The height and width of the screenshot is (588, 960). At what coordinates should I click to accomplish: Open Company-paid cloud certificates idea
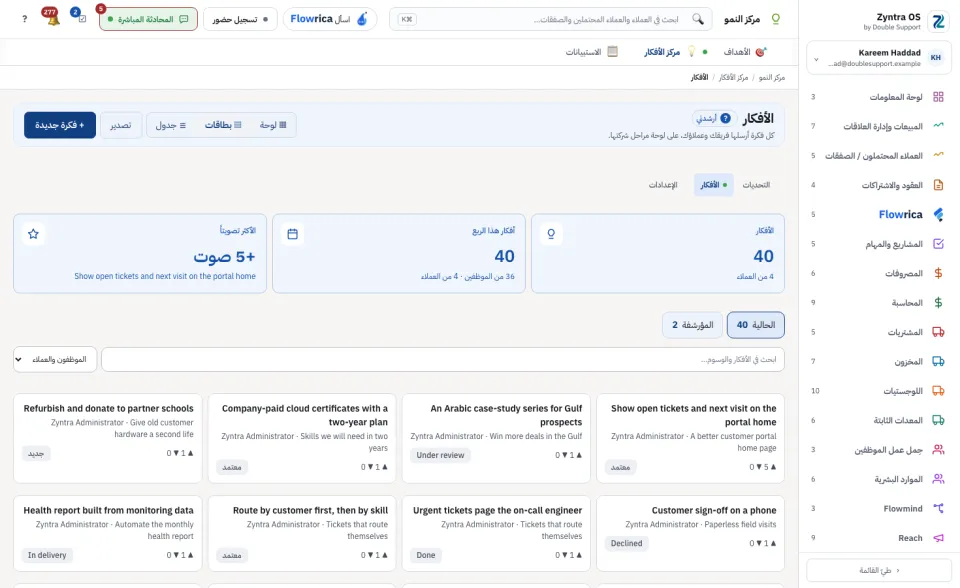point(302,438)
